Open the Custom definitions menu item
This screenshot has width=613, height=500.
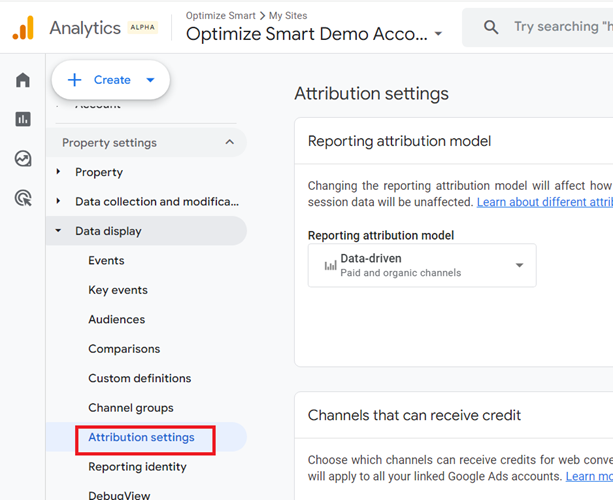coord(140,378)
